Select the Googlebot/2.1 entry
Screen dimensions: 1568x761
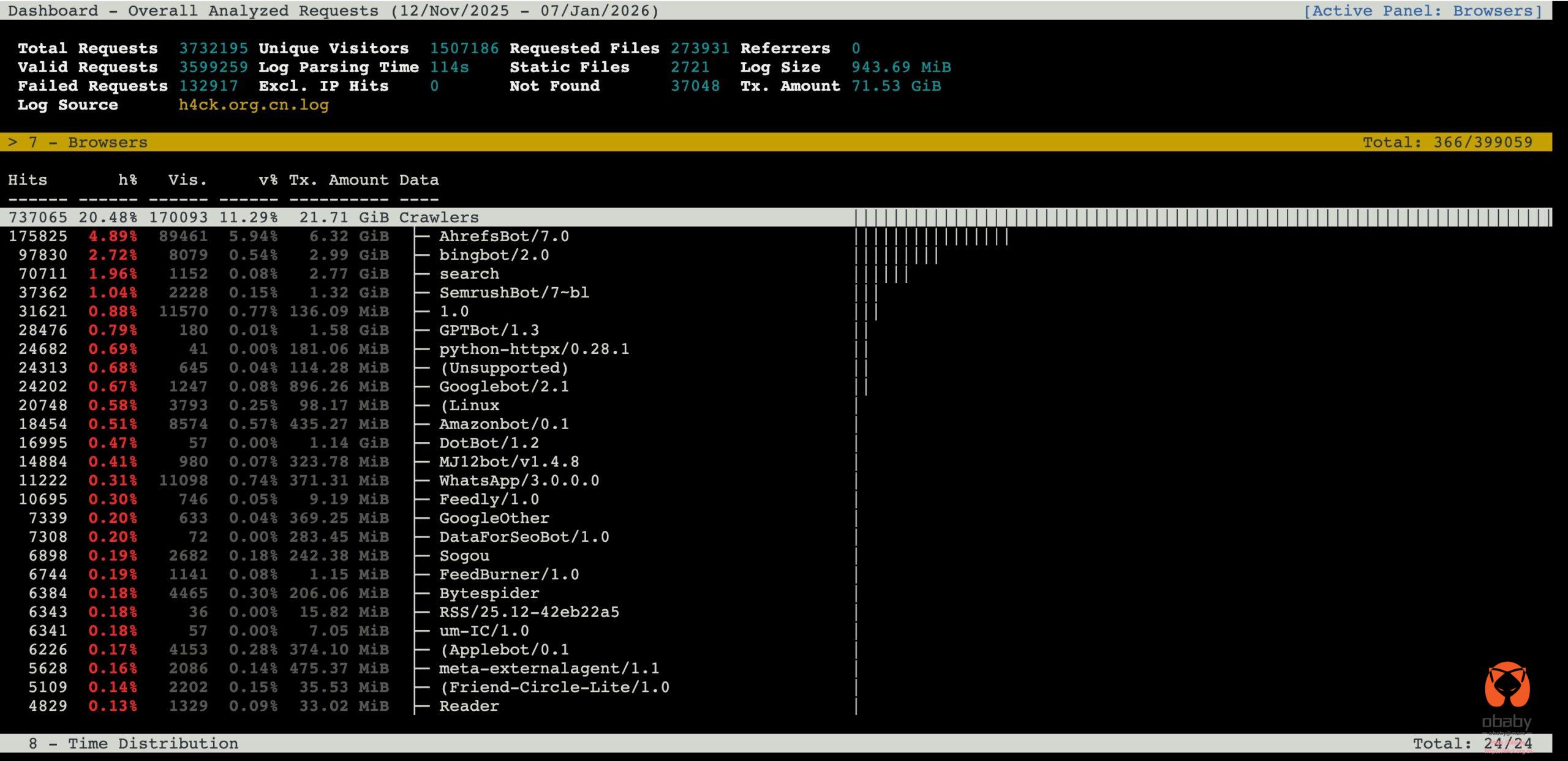503,386
